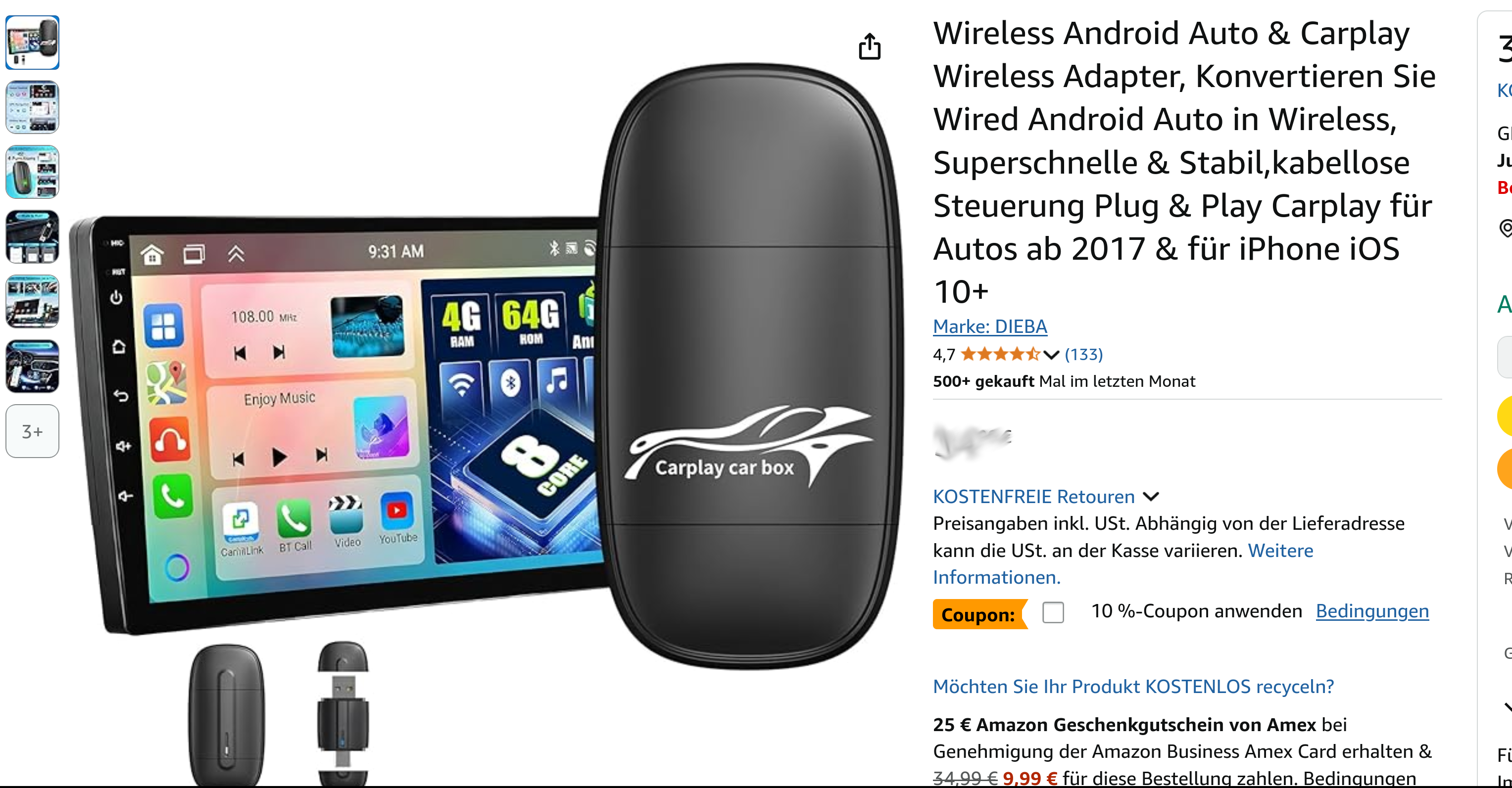The width and height of the screenshot is (1512, 788).
Task: Select the sixth car interior thumbnail
Action: [32, 366]
